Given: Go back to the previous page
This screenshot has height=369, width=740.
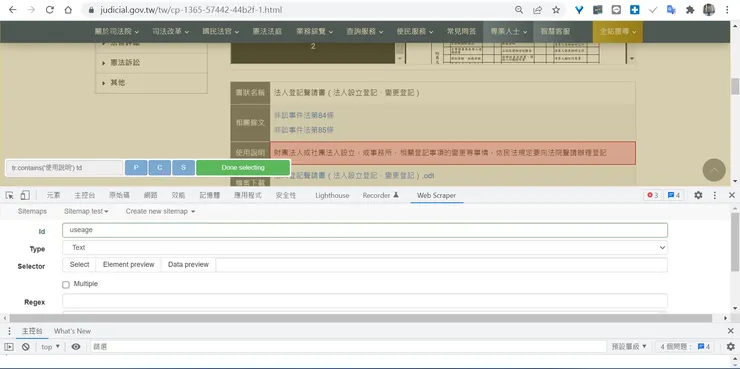Looking at the screenshot, I should (x=13, y=10).
